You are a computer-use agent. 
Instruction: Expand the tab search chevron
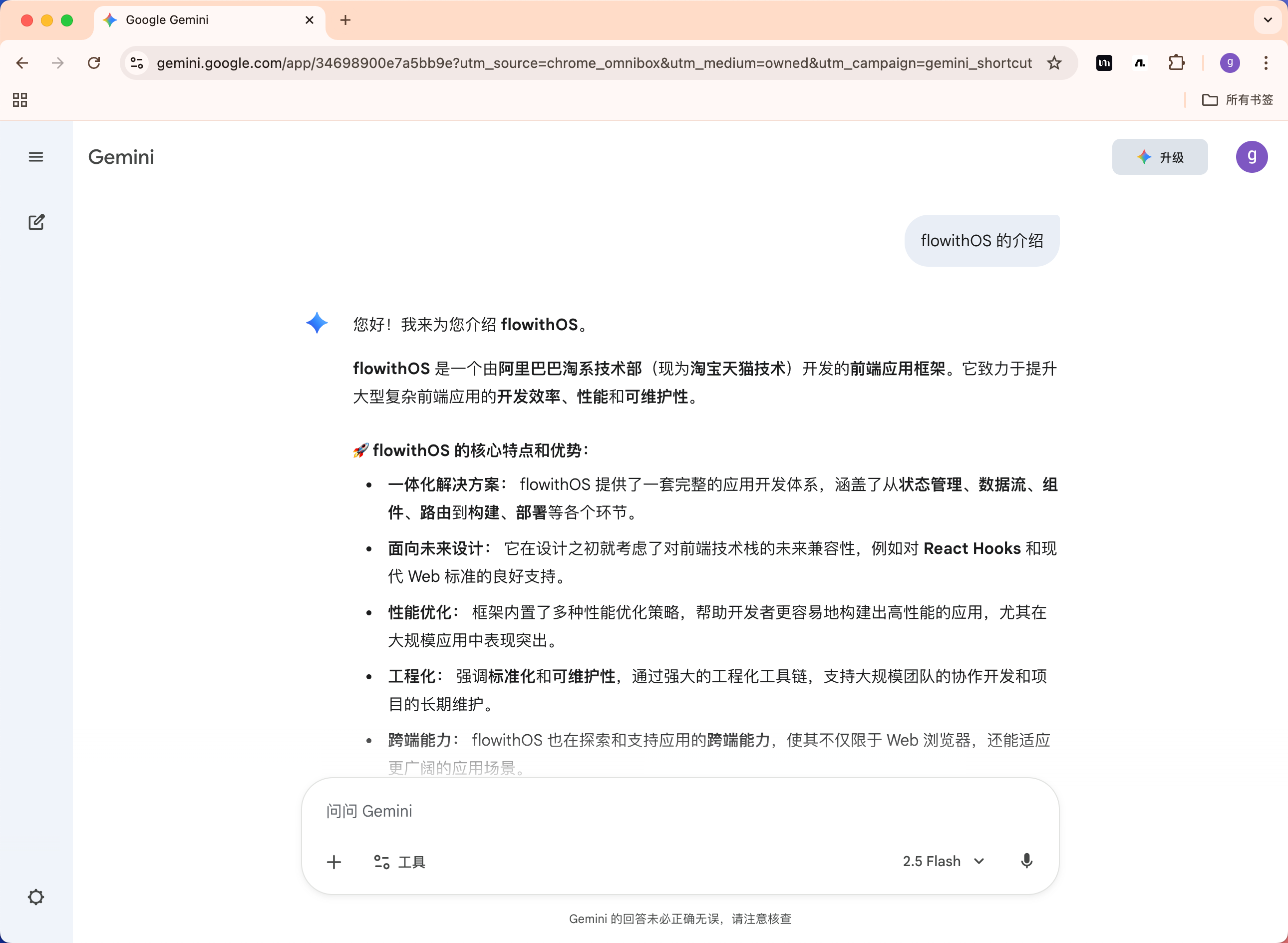coord(1268,20)
